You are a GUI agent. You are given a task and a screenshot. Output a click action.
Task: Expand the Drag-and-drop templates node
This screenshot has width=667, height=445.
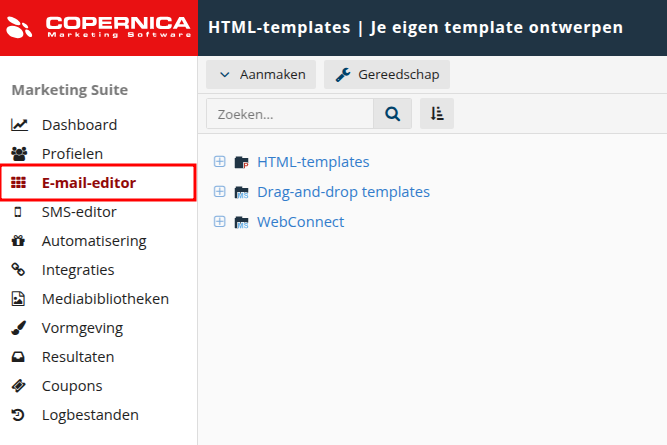[220, 192]
